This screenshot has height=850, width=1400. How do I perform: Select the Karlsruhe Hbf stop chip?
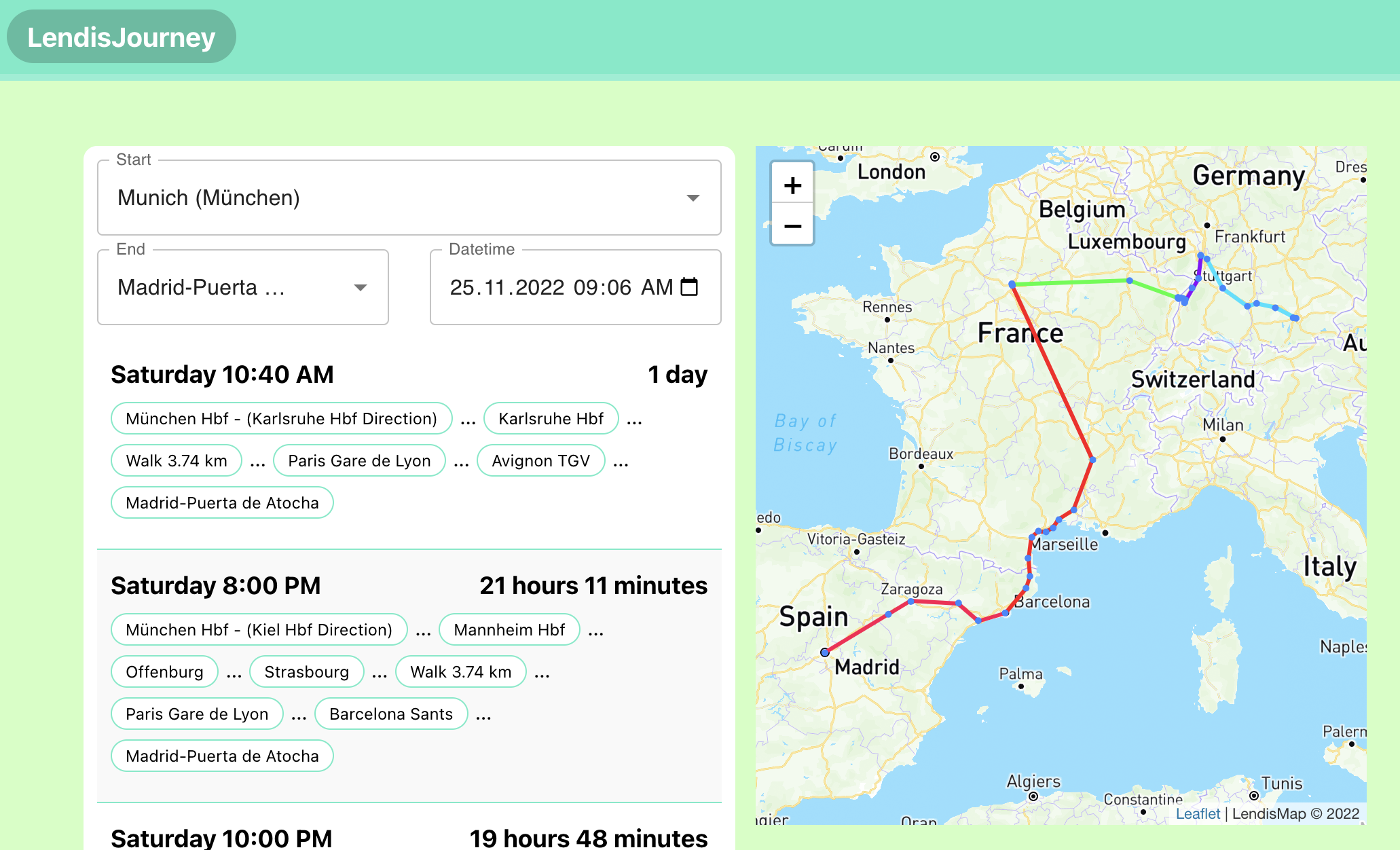click(x=551, y=419)
